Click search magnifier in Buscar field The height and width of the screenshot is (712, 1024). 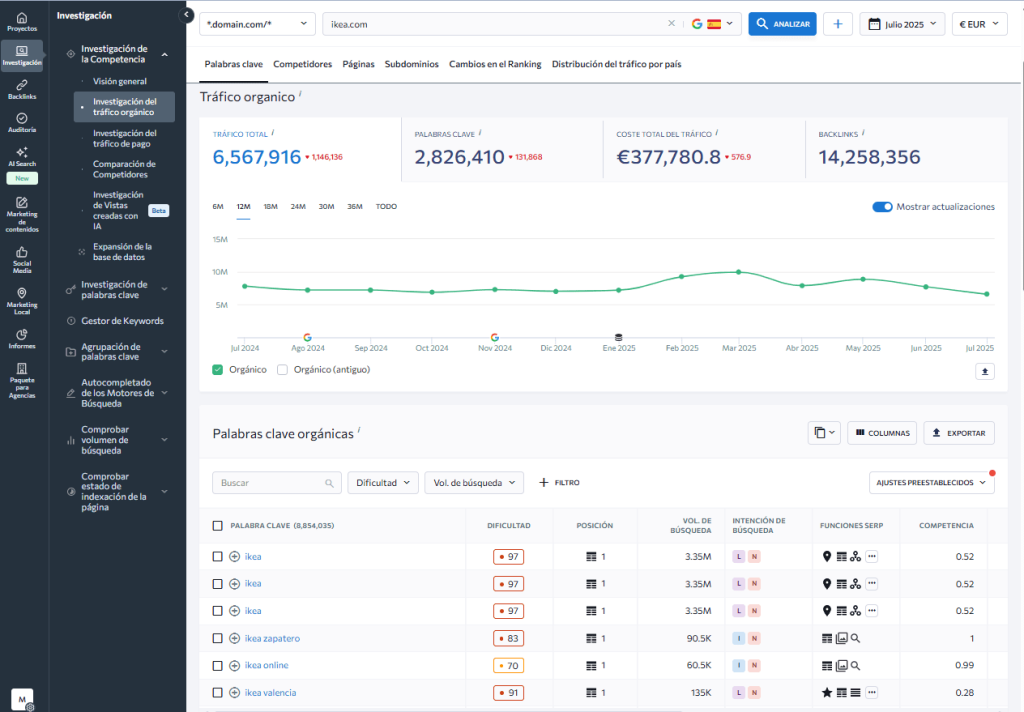pyautogui.click(x=329, y=483)
